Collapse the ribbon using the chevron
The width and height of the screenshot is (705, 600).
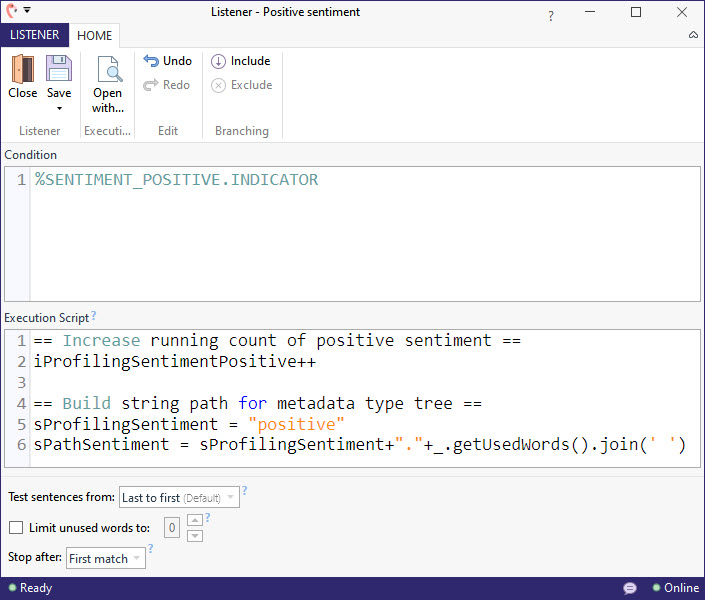(693, 35)
